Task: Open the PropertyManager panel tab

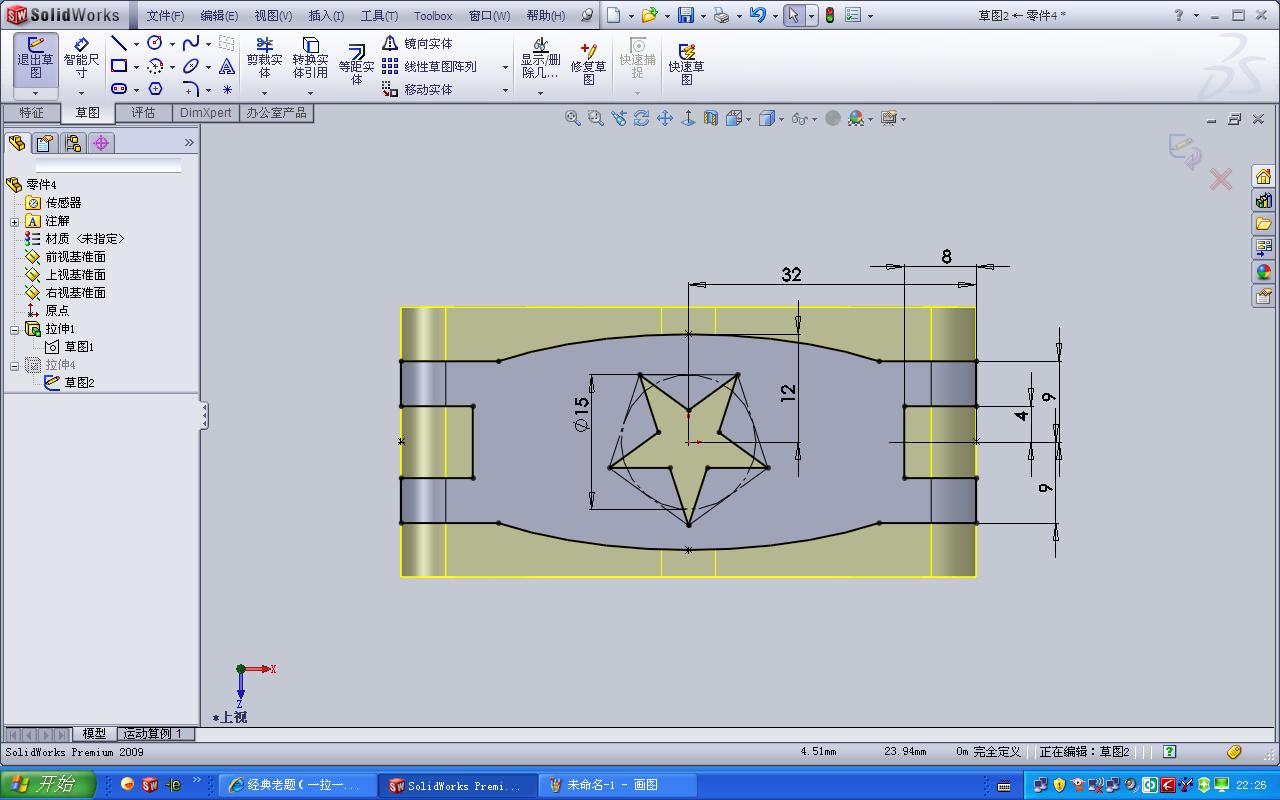Action: click(x=44, y=143)
